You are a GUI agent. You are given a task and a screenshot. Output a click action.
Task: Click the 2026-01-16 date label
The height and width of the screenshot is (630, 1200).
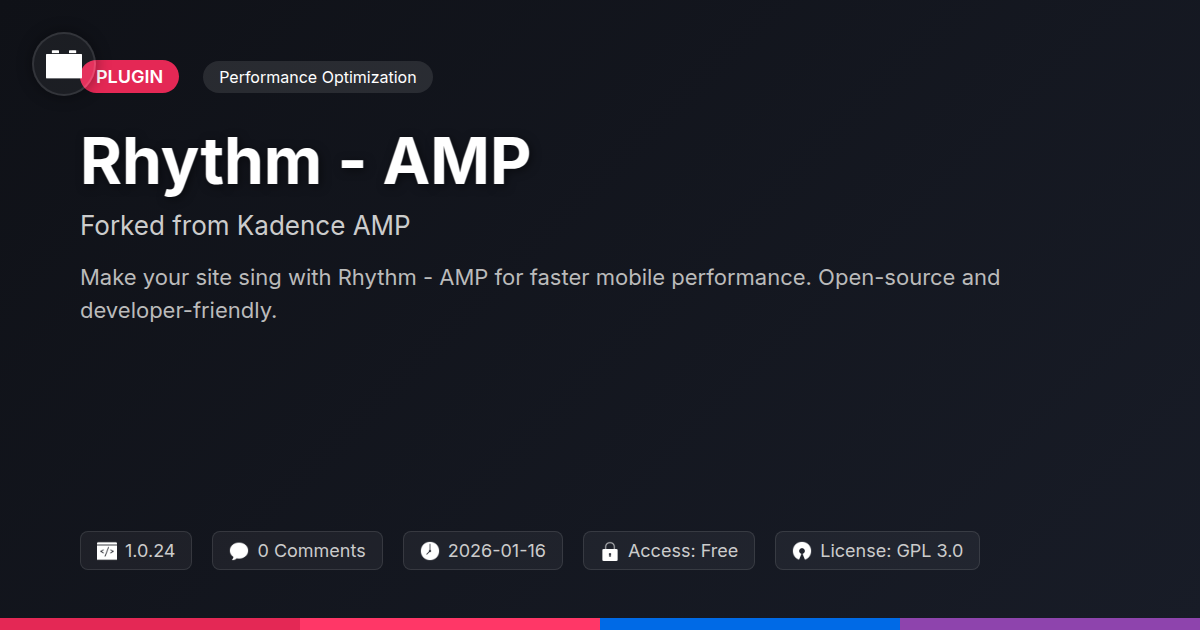click(x=496, y=551)
